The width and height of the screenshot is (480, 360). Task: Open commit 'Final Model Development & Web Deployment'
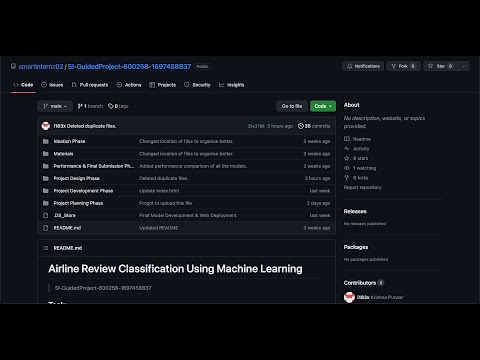tap(188, 215)
